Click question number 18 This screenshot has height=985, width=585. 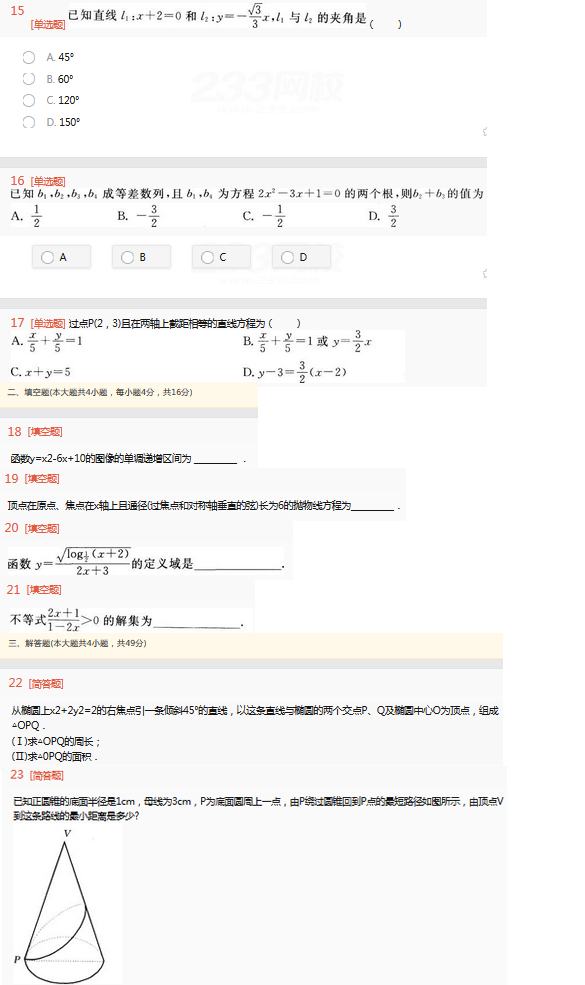click(x=14, y=432)
